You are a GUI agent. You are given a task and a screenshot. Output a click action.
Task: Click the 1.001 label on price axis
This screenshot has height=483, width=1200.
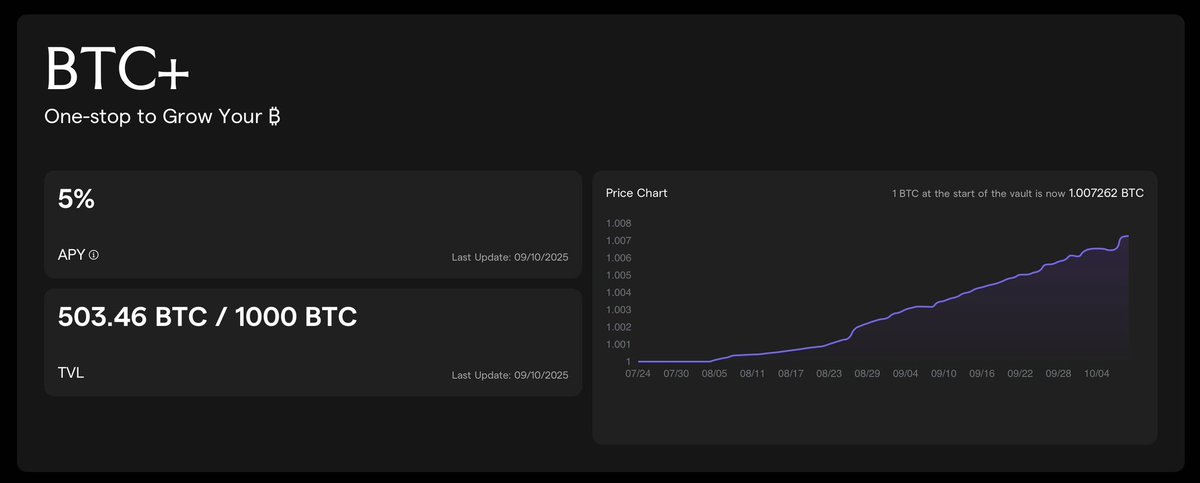[618, 344]
